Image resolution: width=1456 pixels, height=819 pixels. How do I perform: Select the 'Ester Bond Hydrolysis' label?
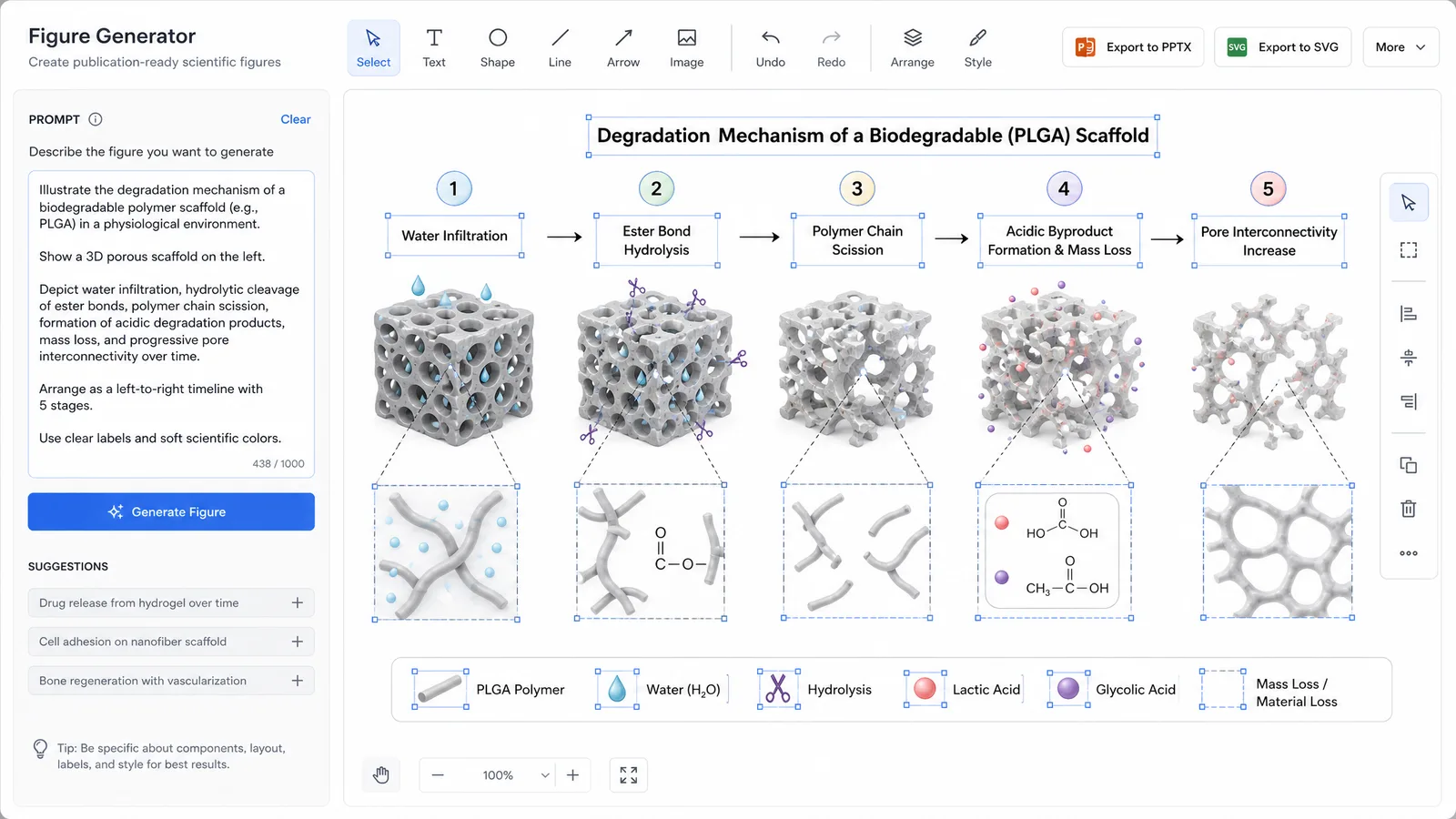656,240
